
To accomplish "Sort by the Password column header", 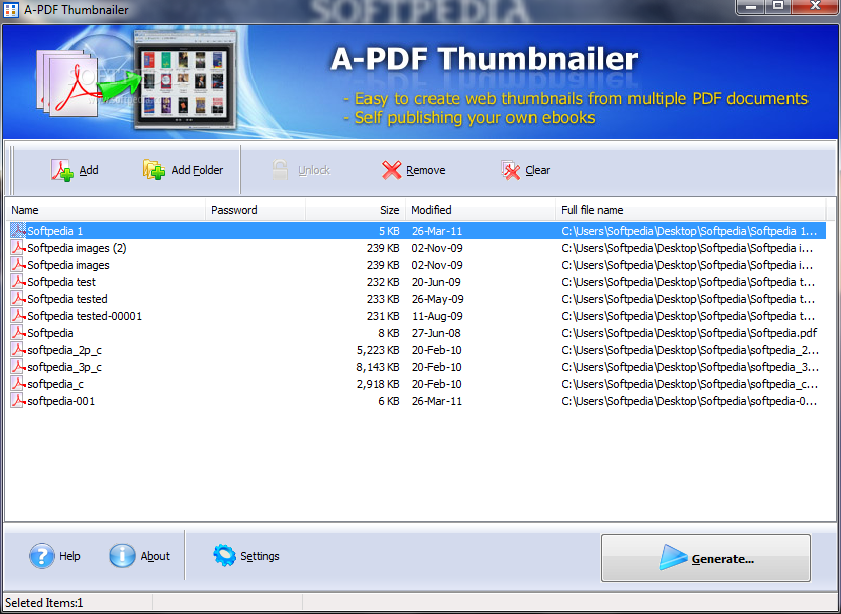I will coord(255,210).
